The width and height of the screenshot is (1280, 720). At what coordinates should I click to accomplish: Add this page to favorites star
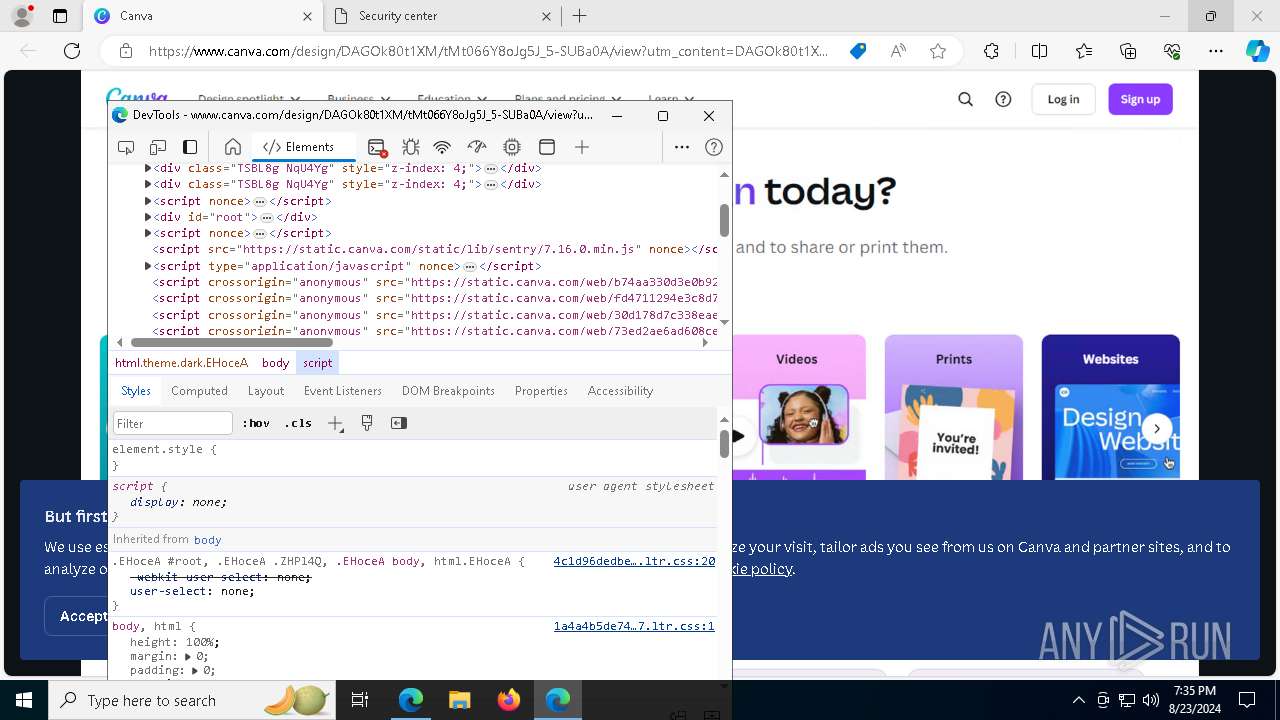[x=937, y=51]
